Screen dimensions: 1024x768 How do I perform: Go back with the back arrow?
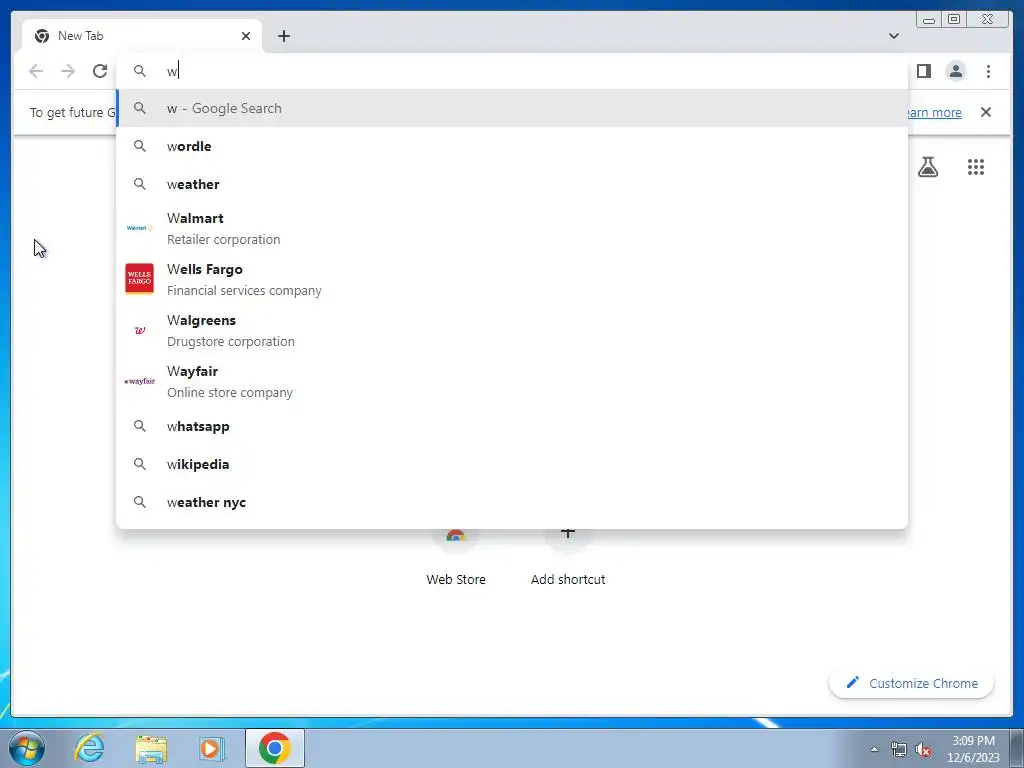point(36,71)
